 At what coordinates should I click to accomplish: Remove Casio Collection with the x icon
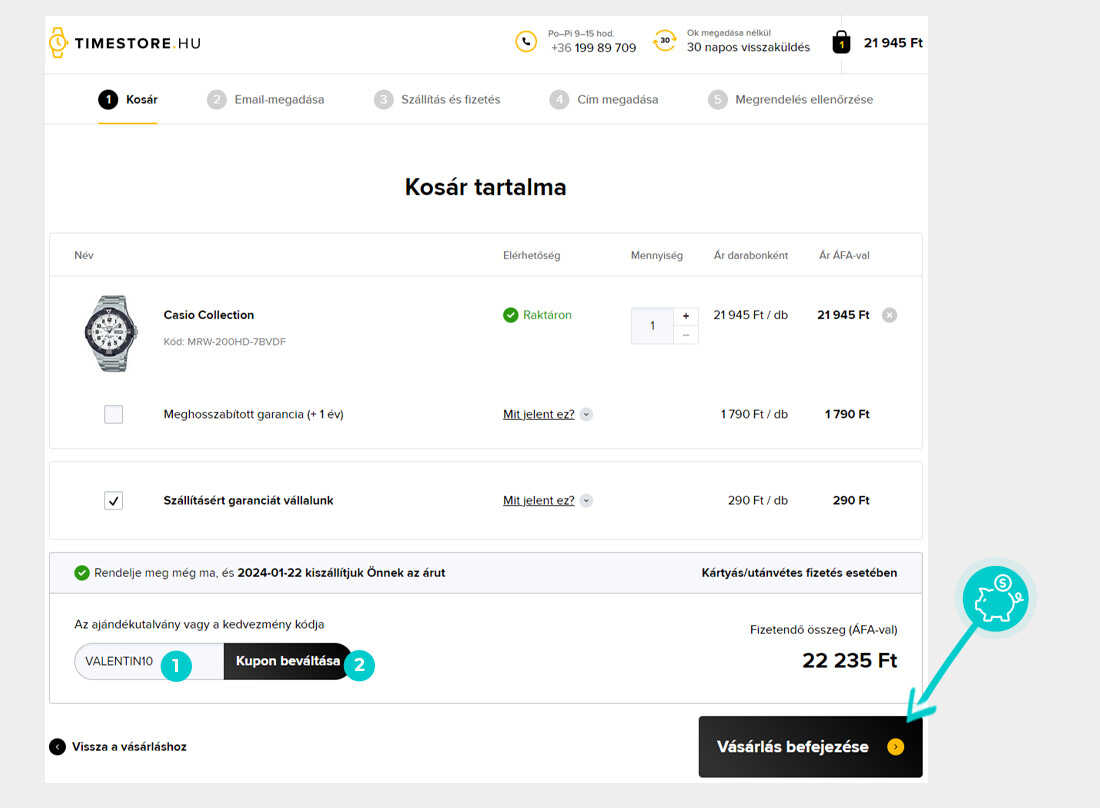pyautogui.click(x=889, y=315)
